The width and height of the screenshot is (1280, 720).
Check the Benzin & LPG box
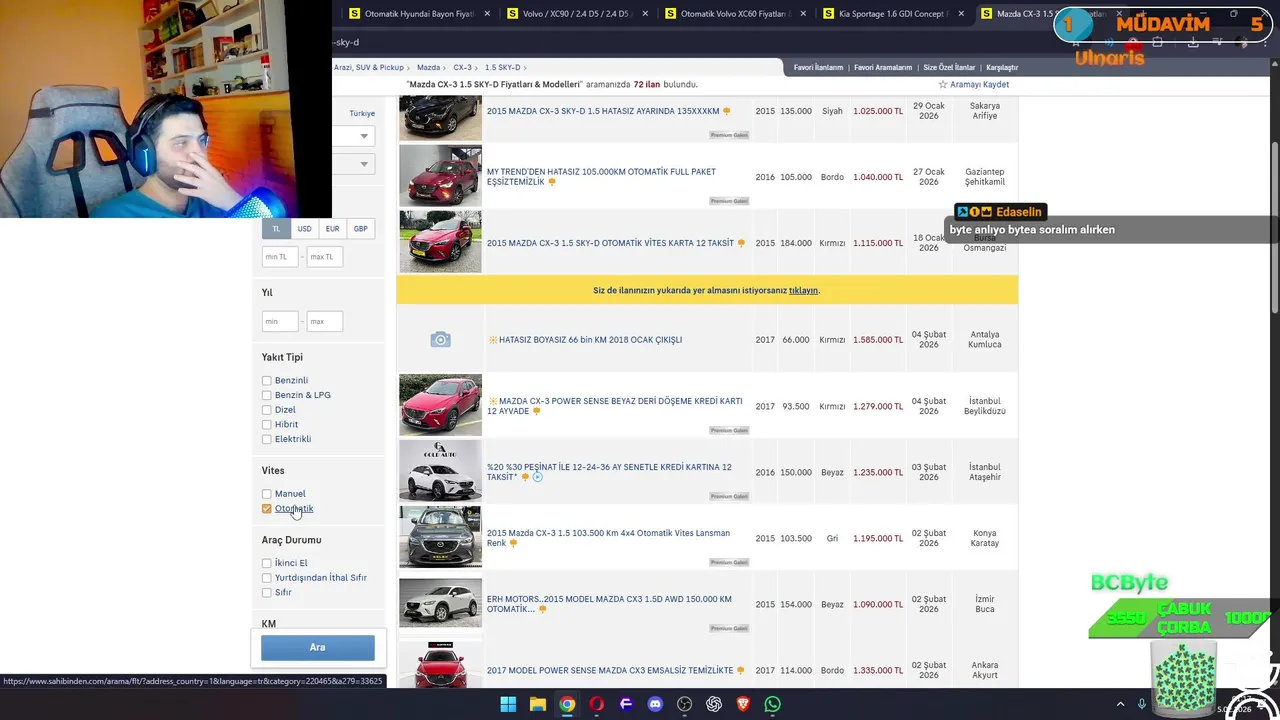click(x=267, y=395)
